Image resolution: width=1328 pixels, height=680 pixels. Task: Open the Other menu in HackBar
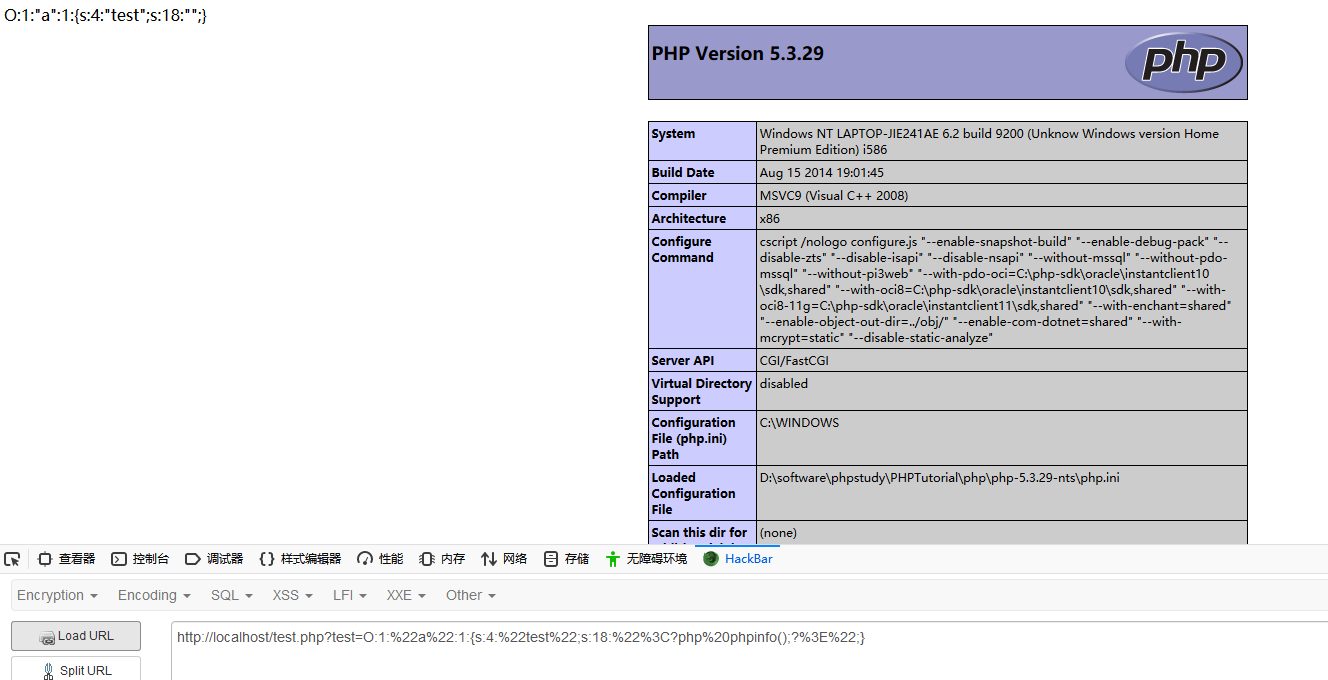[469, 595]
